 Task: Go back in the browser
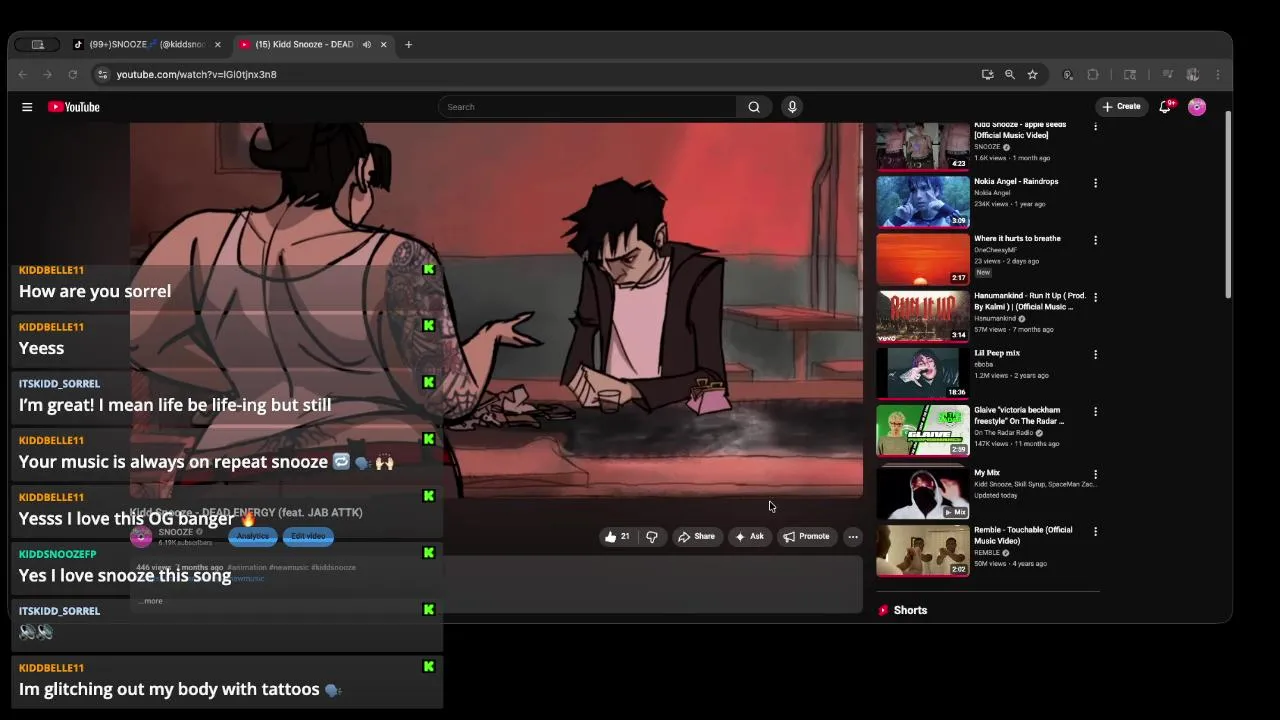[x=23, y=74]
